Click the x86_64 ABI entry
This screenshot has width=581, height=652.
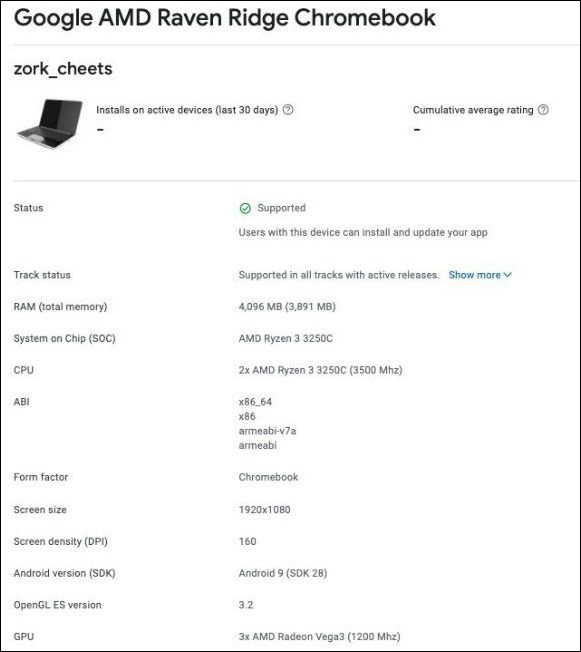255,402
